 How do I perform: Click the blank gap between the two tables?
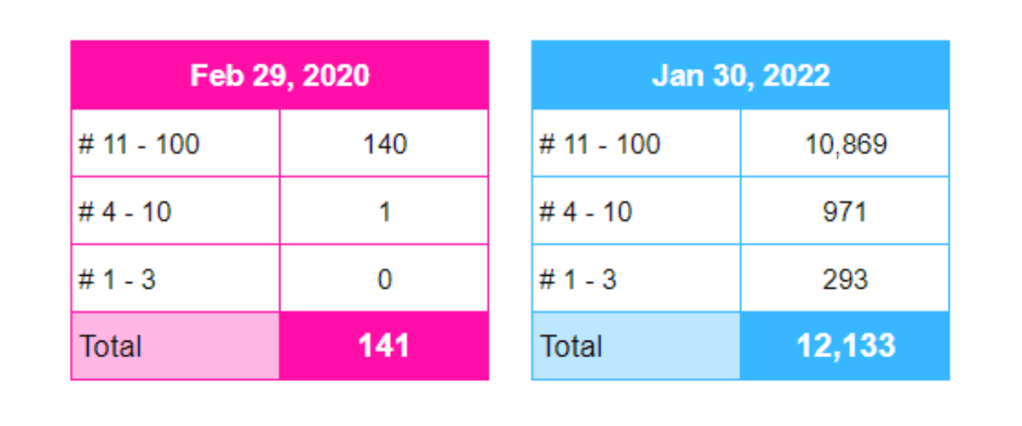pos(510,210)
